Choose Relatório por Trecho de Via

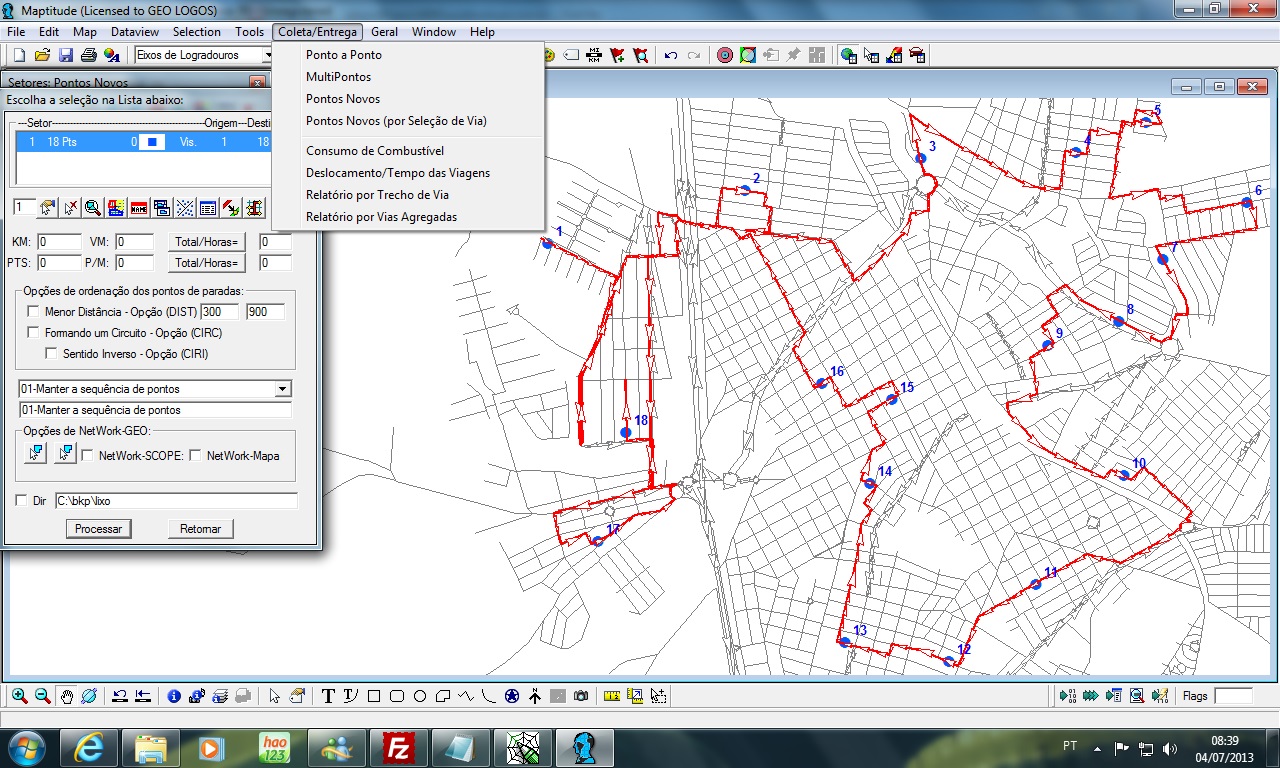point(377,195)
